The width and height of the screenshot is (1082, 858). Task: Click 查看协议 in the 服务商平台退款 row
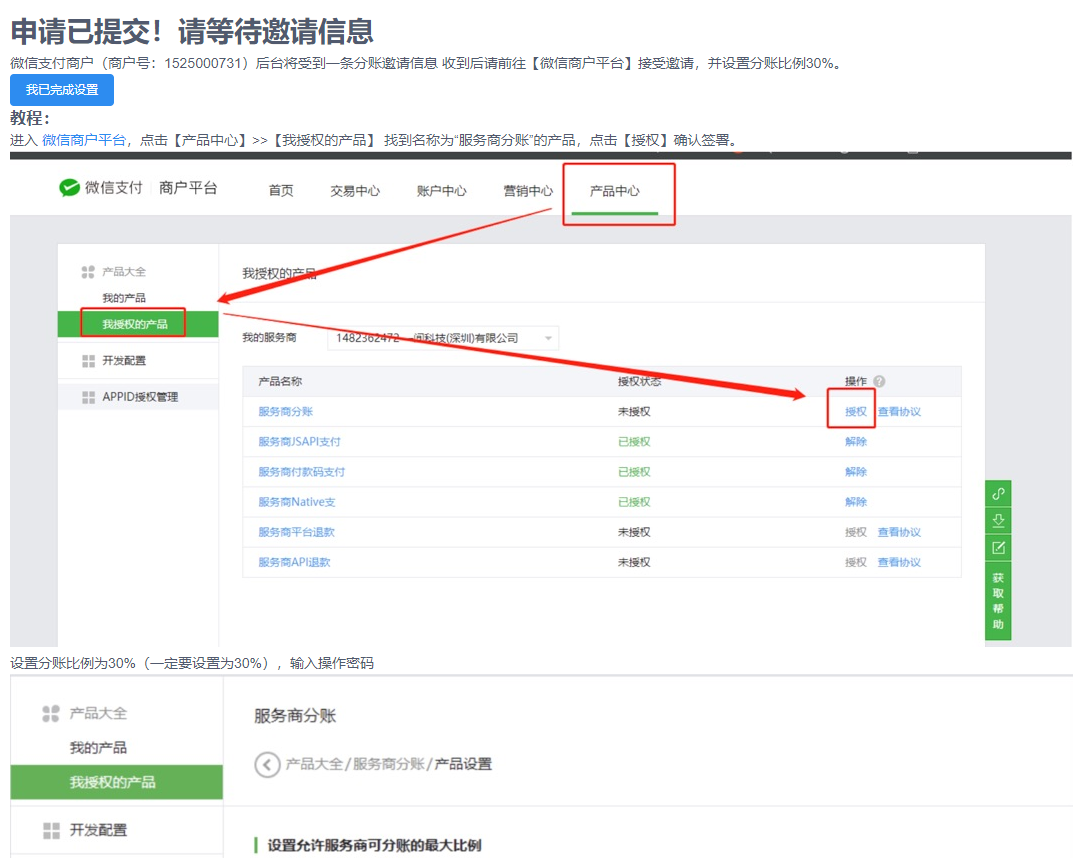pyautogui.click(x=899, y=532)
